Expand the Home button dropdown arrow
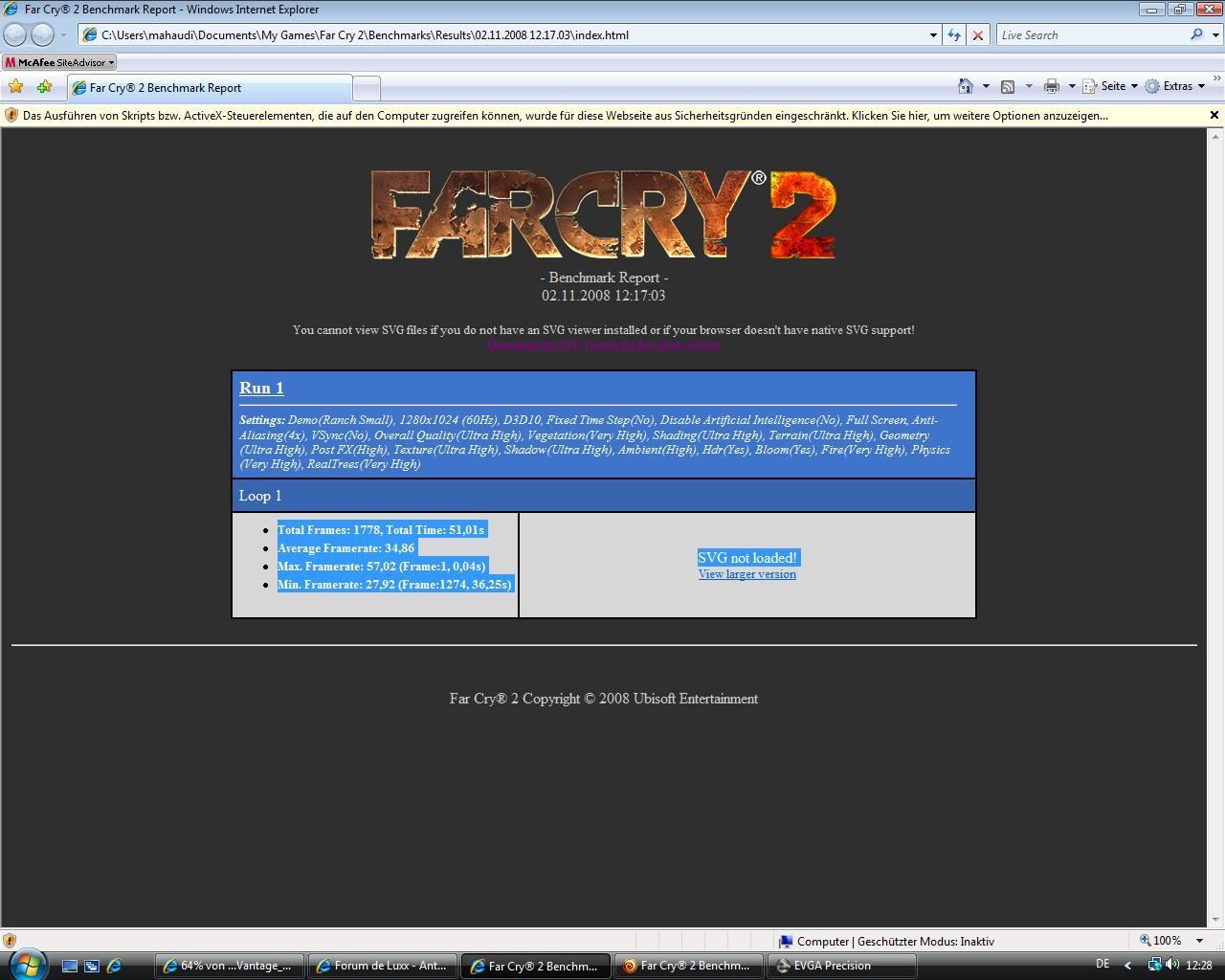The image size is (1225, 980). coord(986,86)
